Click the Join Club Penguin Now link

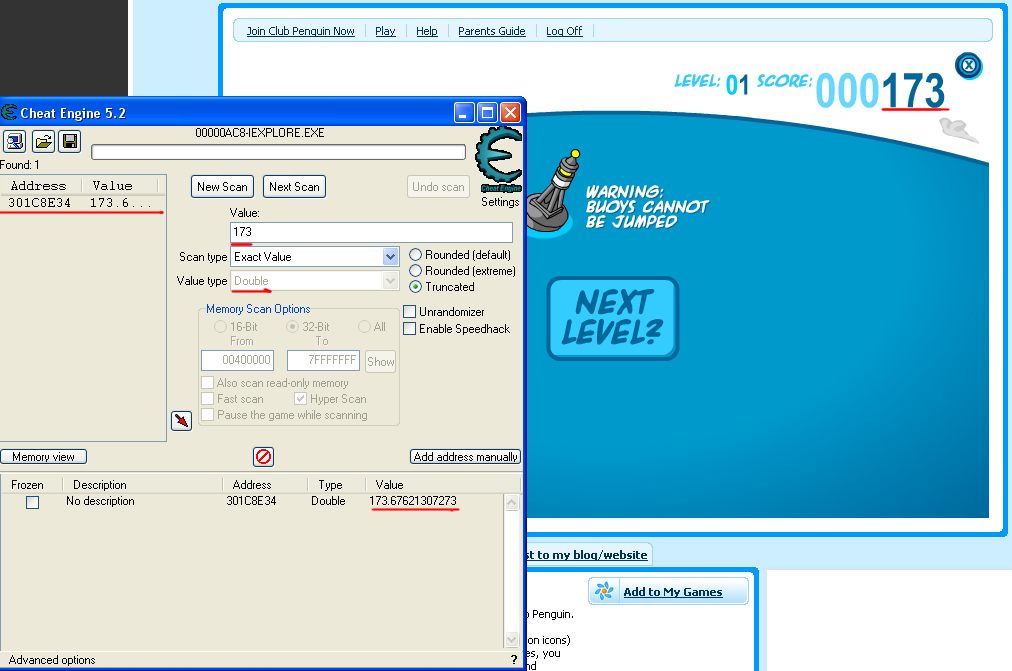[x=300, y=31]
